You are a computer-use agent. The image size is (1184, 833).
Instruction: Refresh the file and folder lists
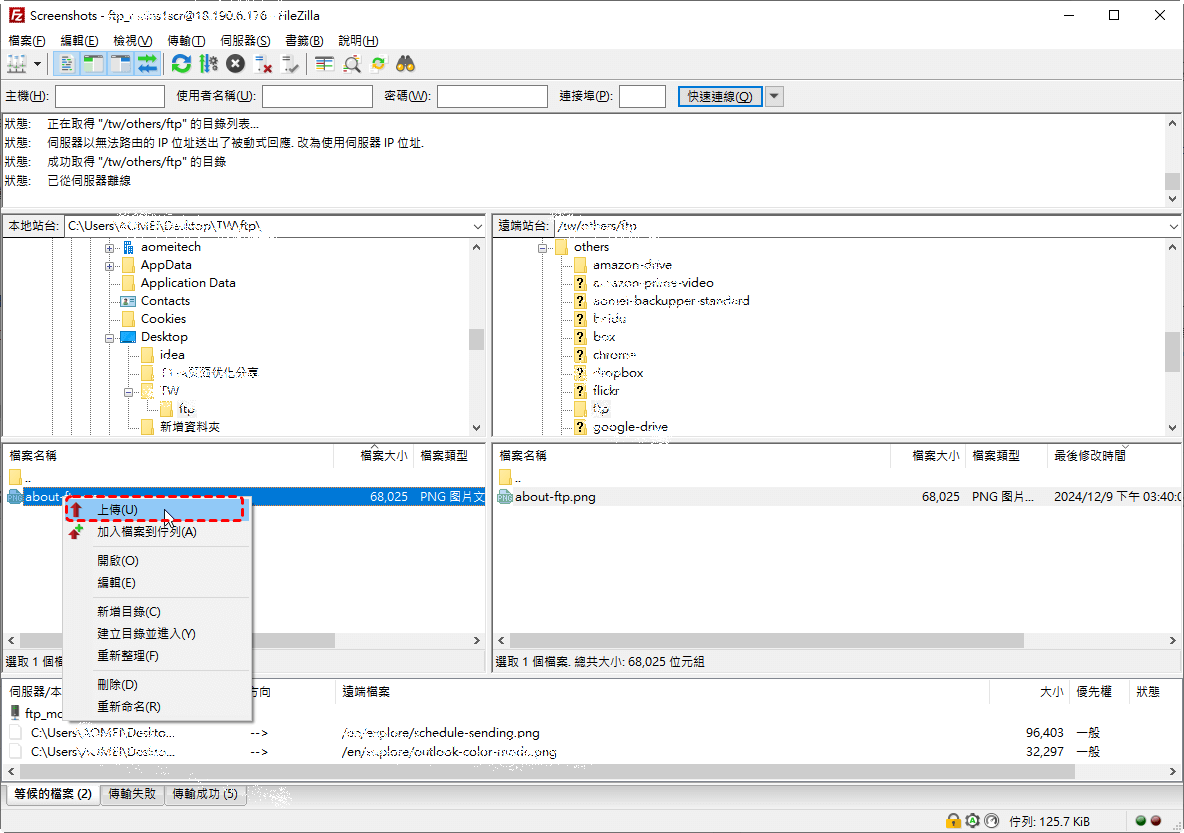tap(181, 64)
